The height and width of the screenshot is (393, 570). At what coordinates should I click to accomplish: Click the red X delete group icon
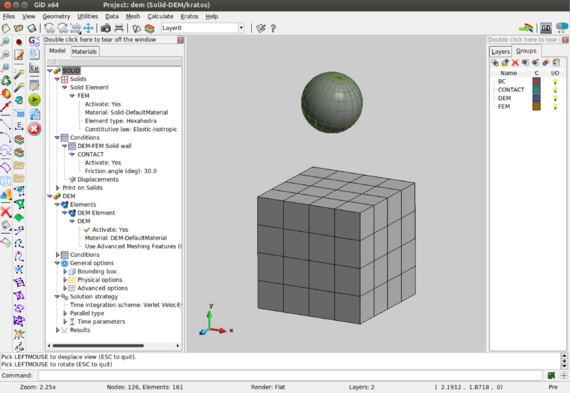(x=515, y=63)
